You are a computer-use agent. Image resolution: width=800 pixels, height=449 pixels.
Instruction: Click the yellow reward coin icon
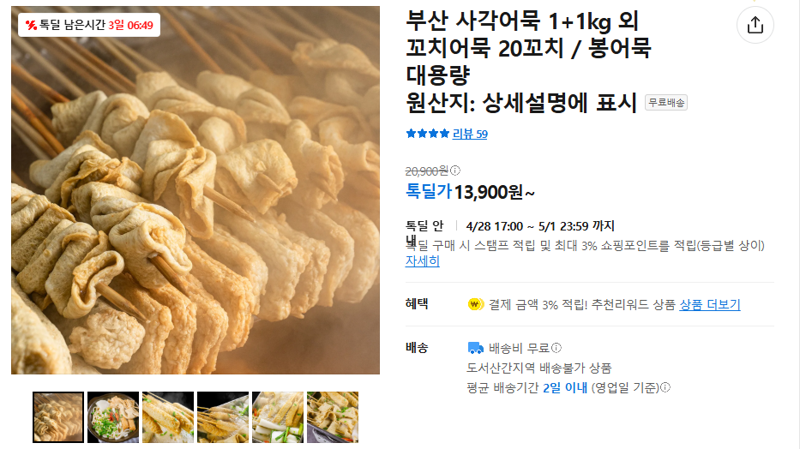[476, 305]
